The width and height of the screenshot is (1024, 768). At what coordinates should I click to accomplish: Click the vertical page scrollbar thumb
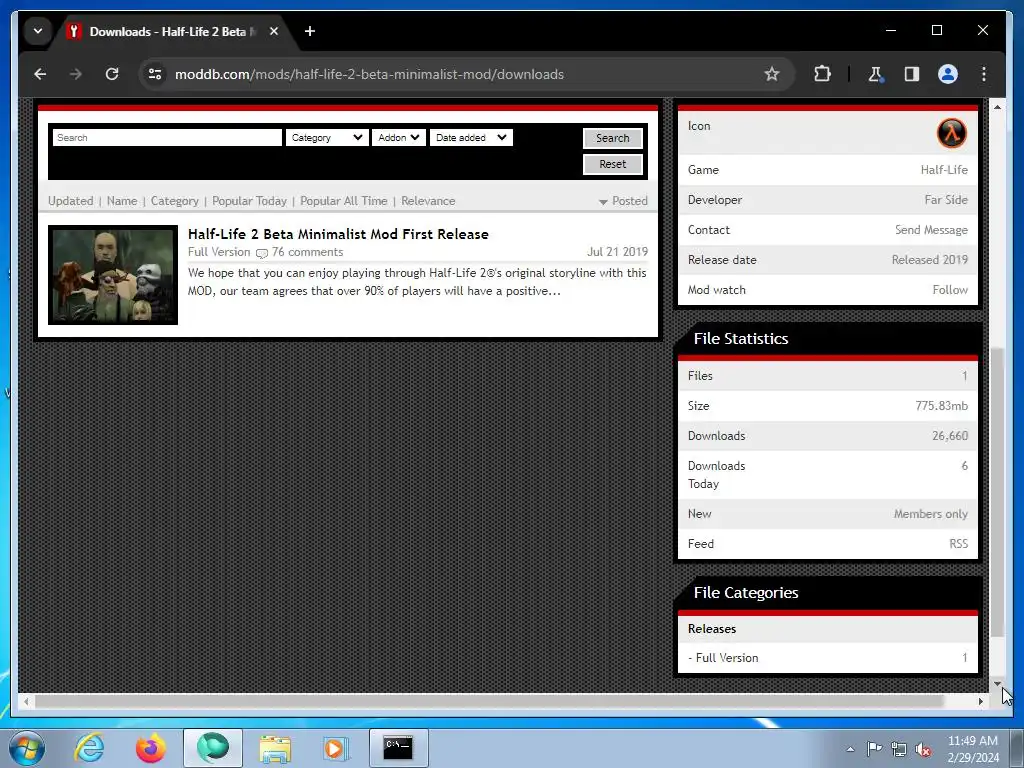pos(997,492)
